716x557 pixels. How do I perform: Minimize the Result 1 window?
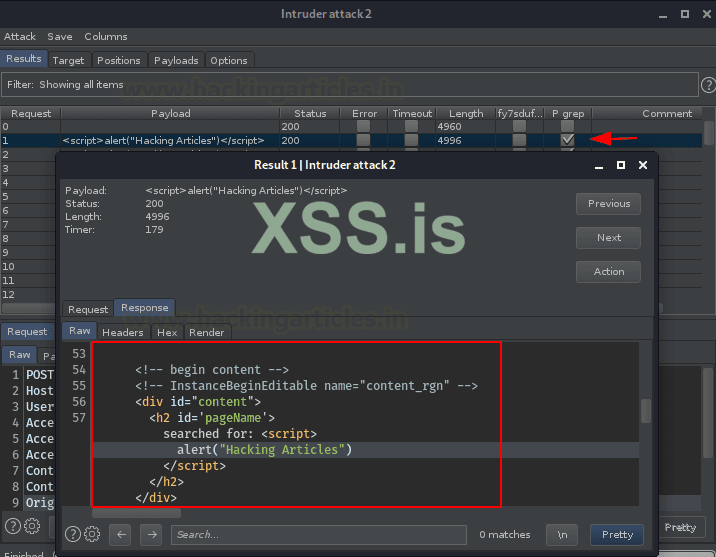click(x=599, y=166)
